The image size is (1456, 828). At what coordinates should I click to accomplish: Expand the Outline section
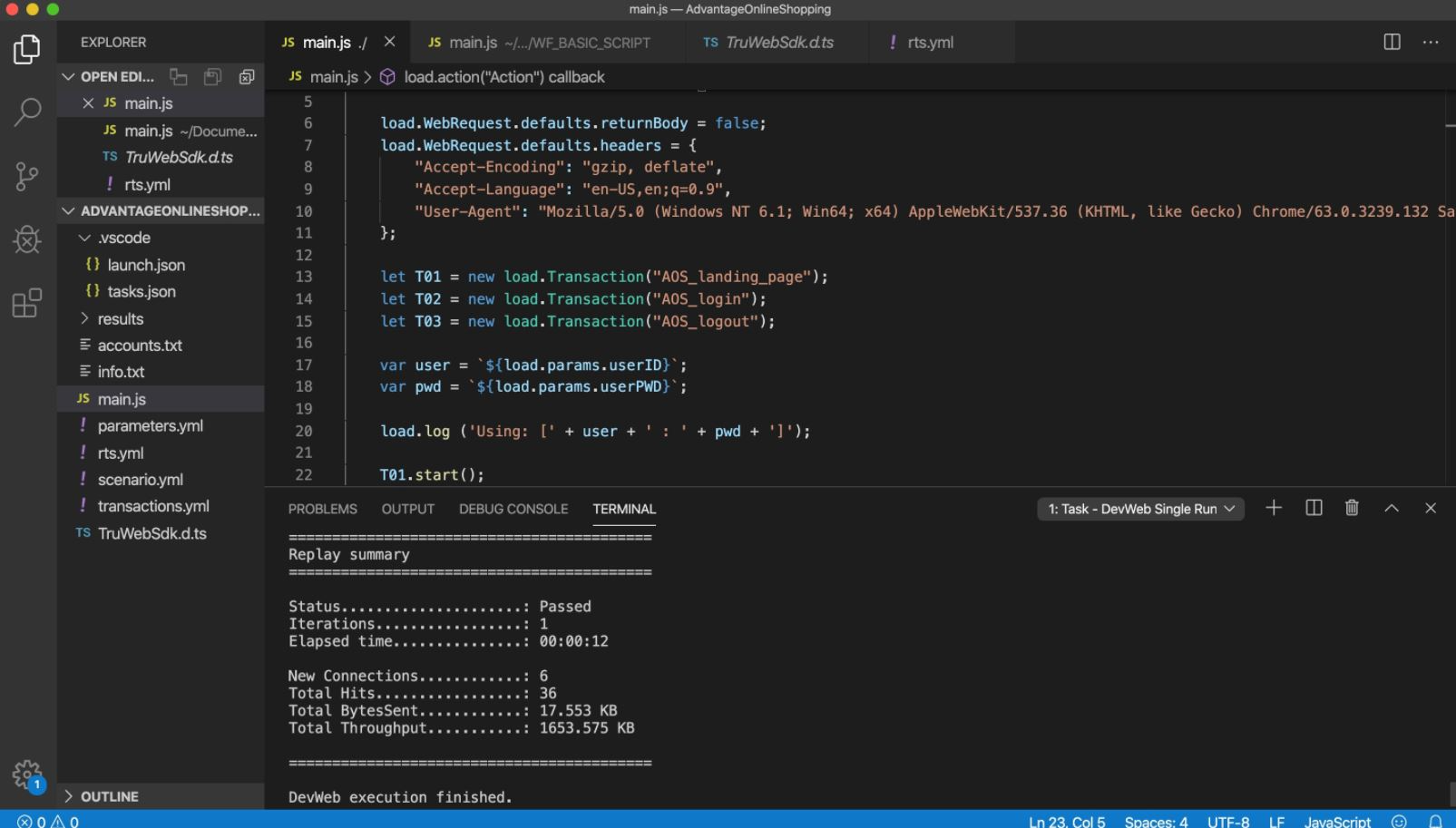(x=68, y=796)
